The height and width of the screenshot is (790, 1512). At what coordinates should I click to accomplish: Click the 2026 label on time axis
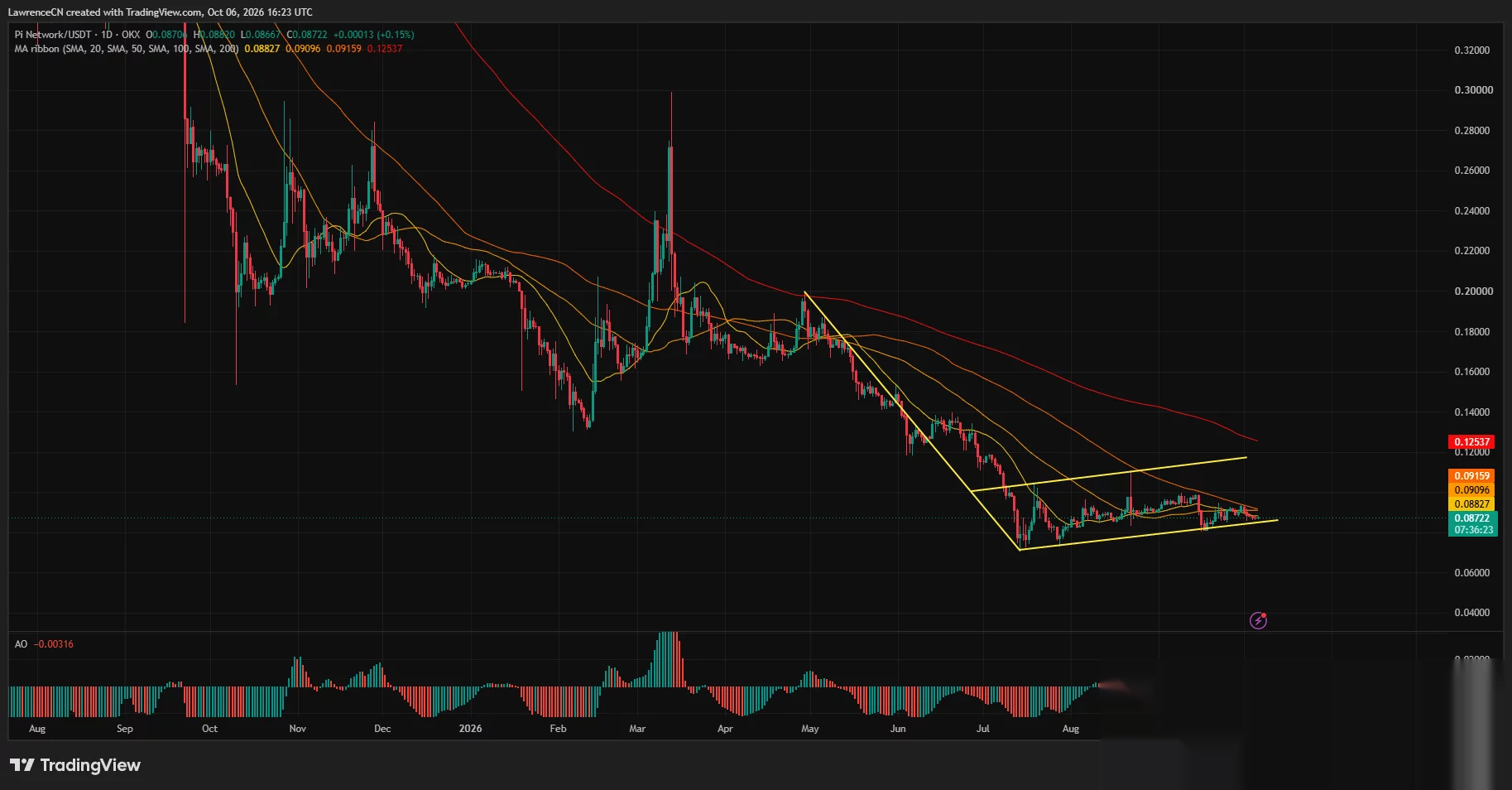[x=470, y=729]
